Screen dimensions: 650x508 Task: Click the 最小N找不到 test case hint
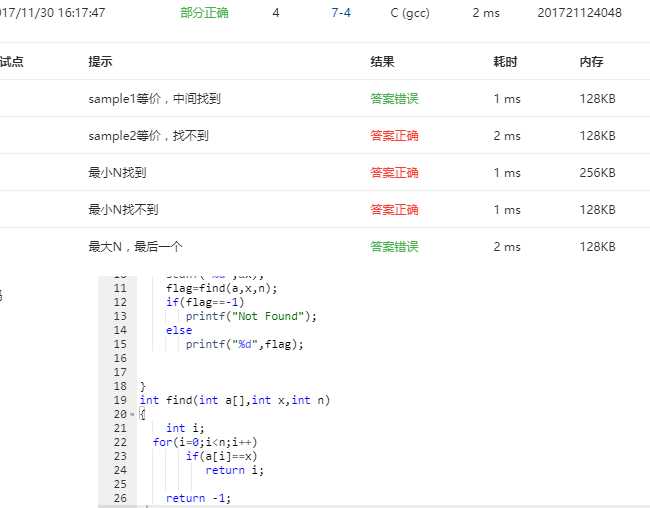click(x=123, y=210)
